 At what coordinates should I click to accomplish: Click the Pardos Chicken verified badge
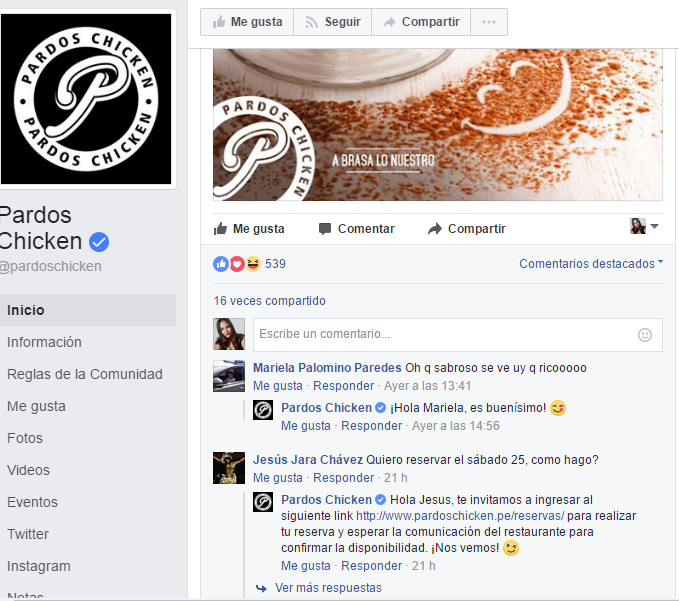[x=99, y=242]
